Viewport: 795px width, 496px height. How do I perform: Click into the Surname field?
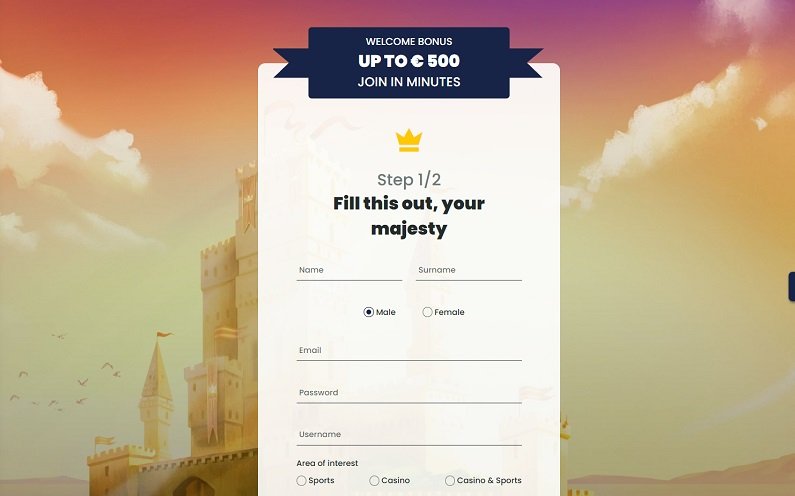coord(468,270)
